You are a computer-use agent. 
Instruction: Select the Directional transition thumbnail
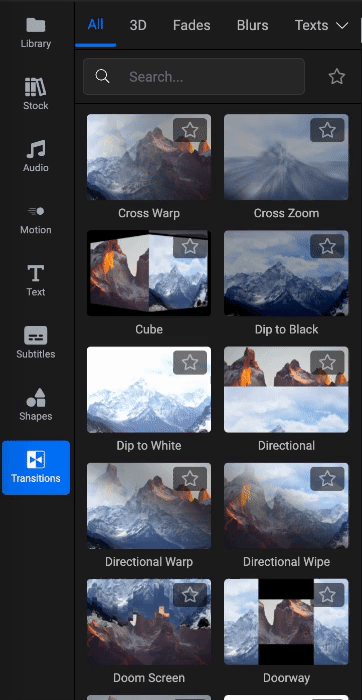[286, 389]
